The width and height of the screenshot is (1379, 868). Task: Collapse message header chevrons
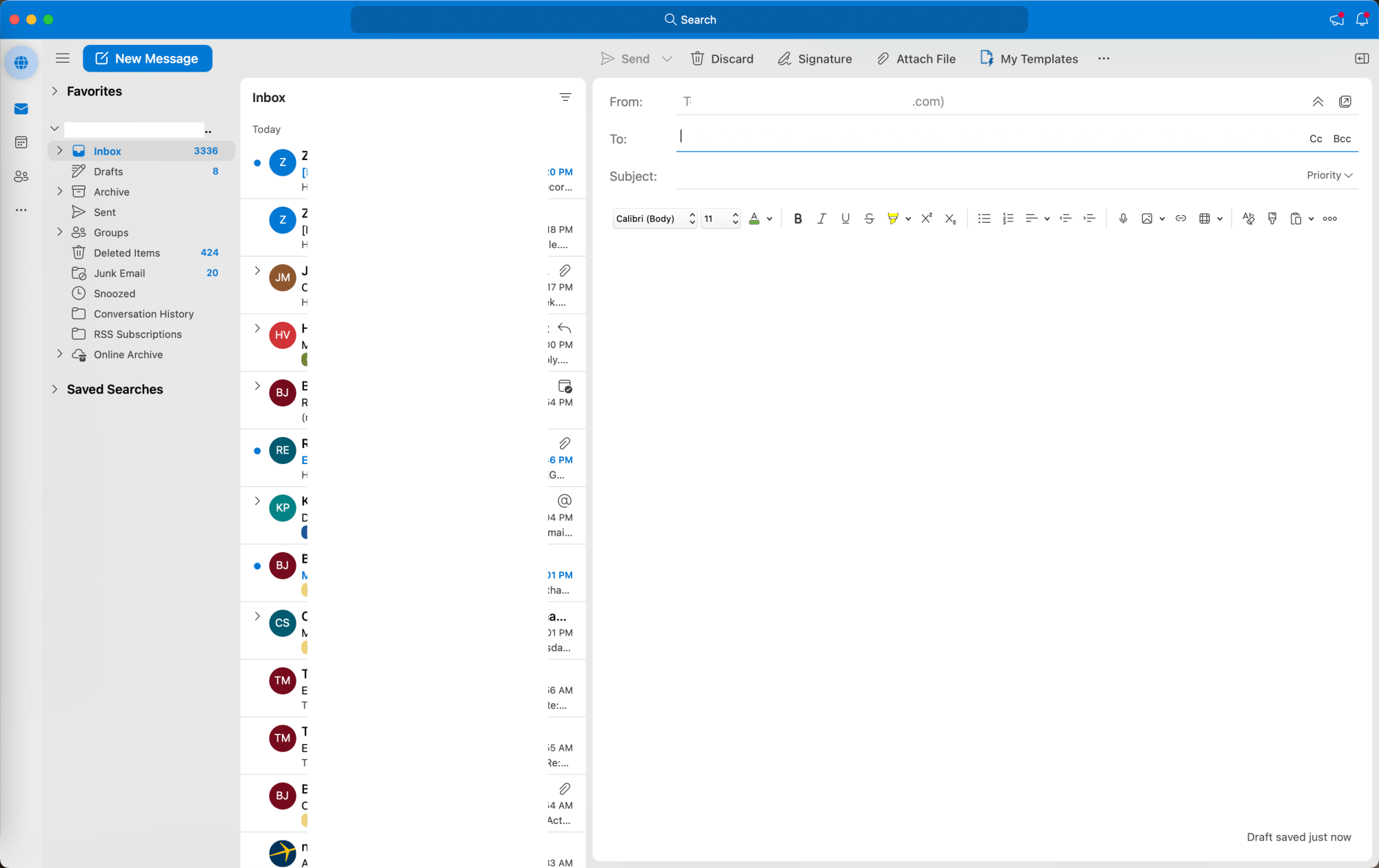(1318, 101)
